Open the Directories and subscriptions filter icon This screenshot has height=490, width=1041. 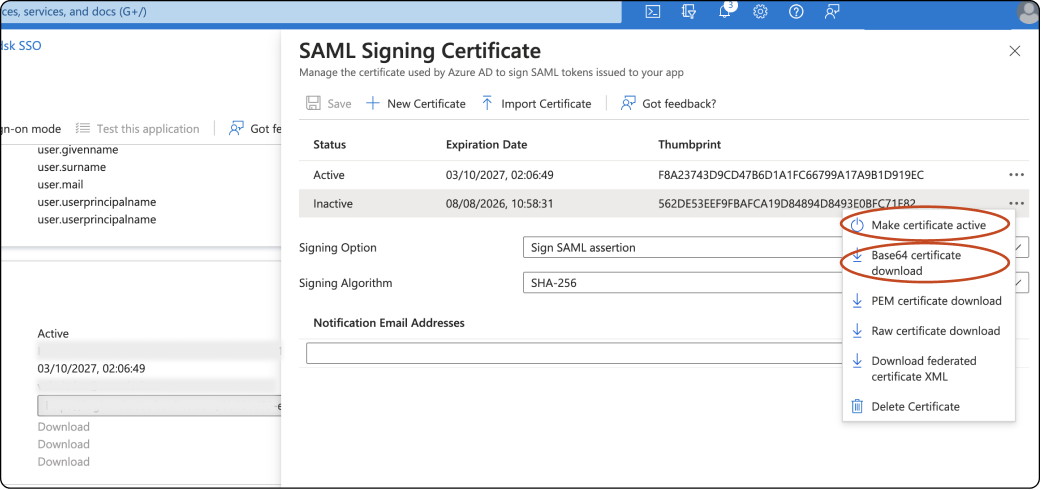point(688,12)
